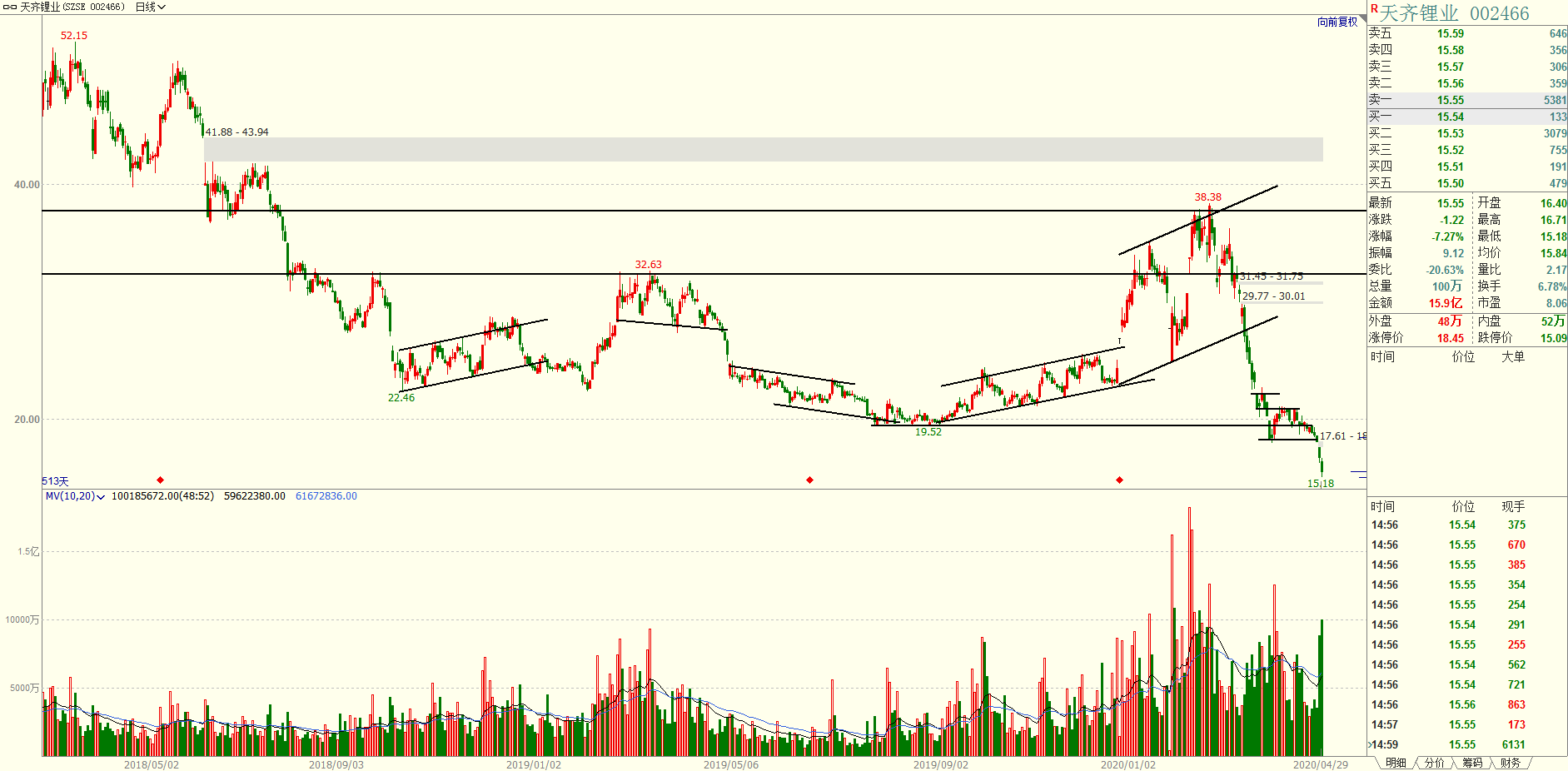Click the 52.15 high price label
Image resolution: width=1568 pixels, height=771 pixels.
click(73, 36)
